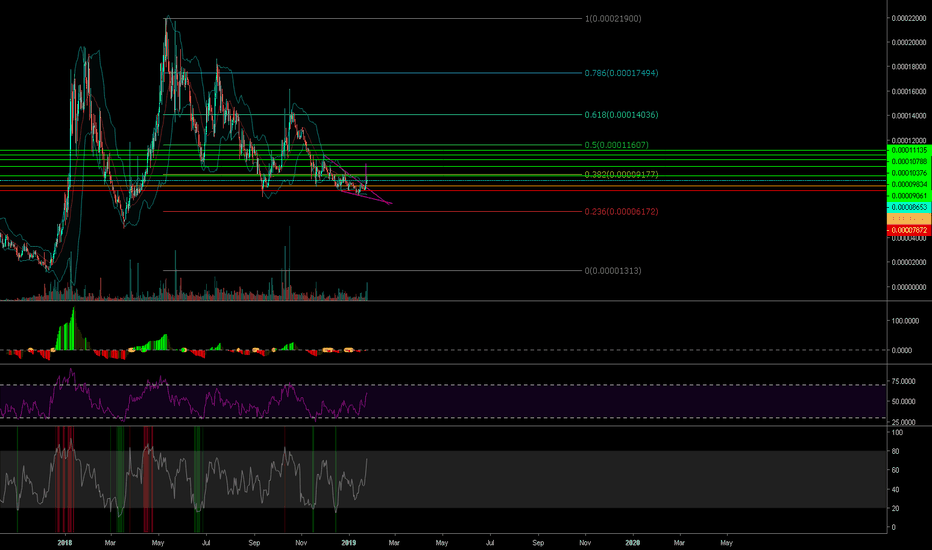Select the cyan 0.00008653 price tag
932x550 pixels.
[x=909, y=207]
